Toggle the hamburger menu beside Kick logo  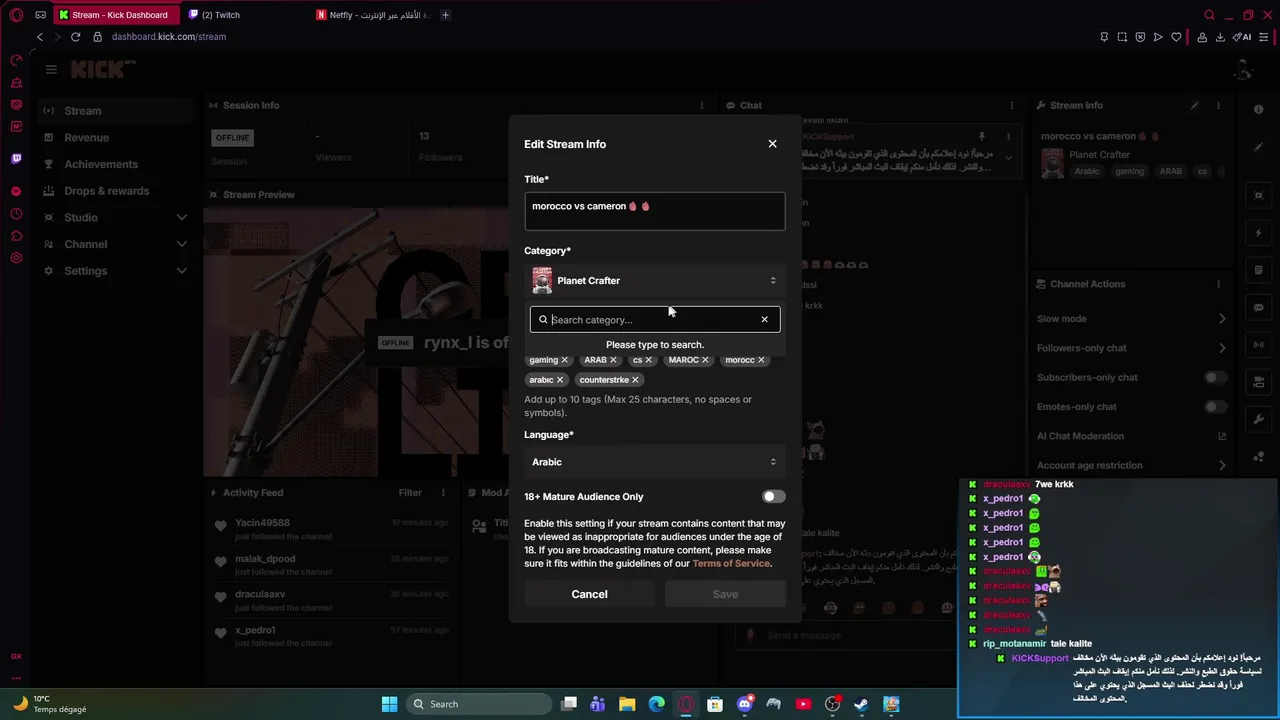tap(51, 69)
